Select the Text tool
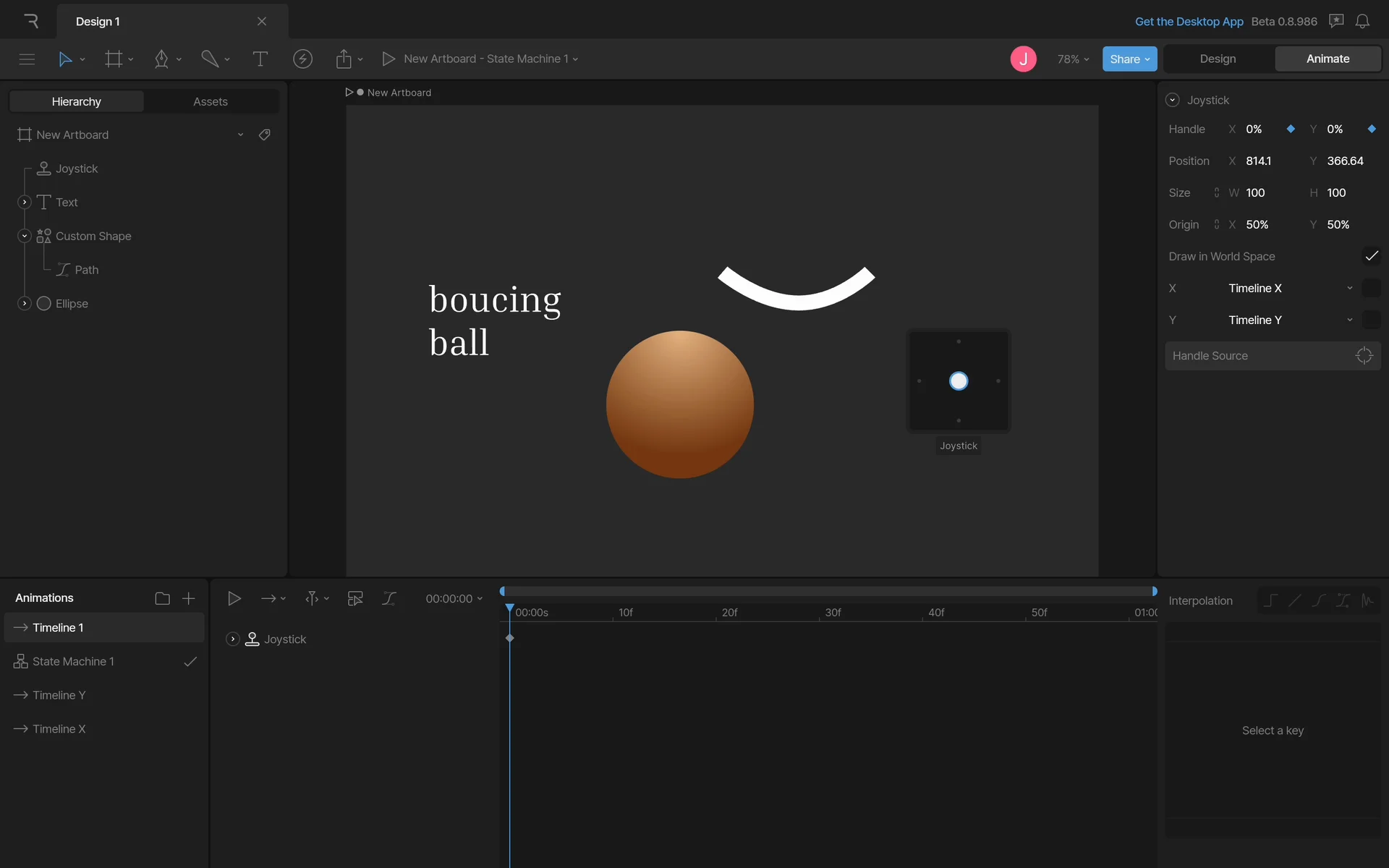The image size is (1389, 868). tap(260, 59)
